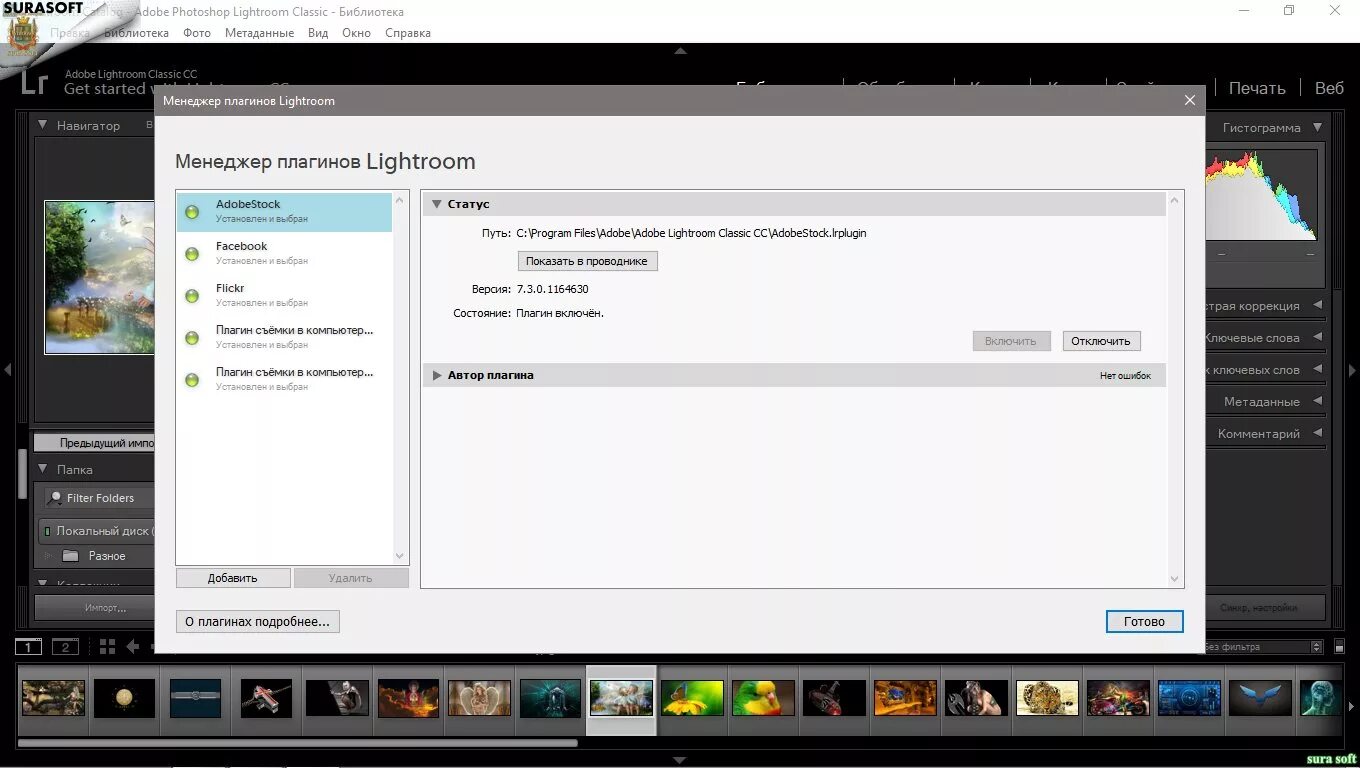Click the Filter Folders magnifier icon

[x=56, y=498]
